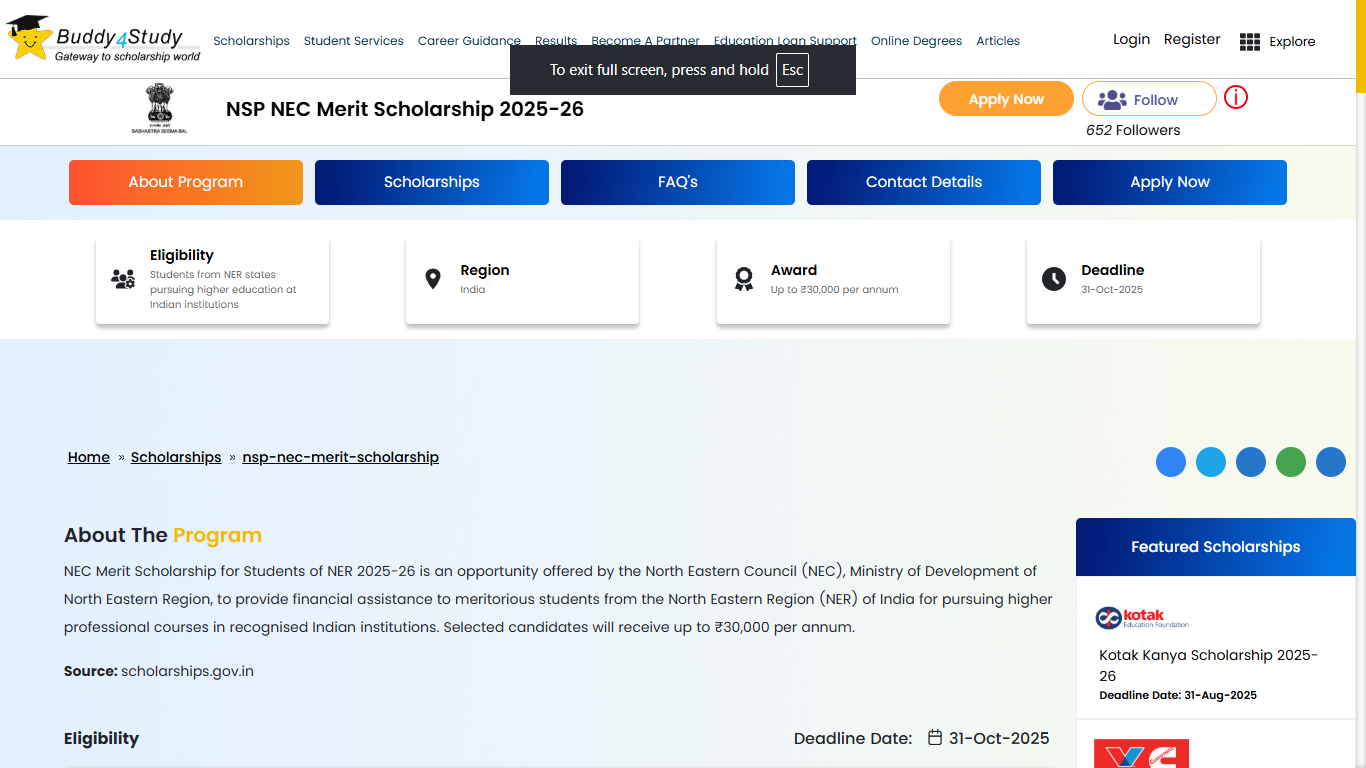Open the Explore apps grid icon
Image resolution: width=1366 pixels, height=768 pixels.
click(x=1249, y=41)
